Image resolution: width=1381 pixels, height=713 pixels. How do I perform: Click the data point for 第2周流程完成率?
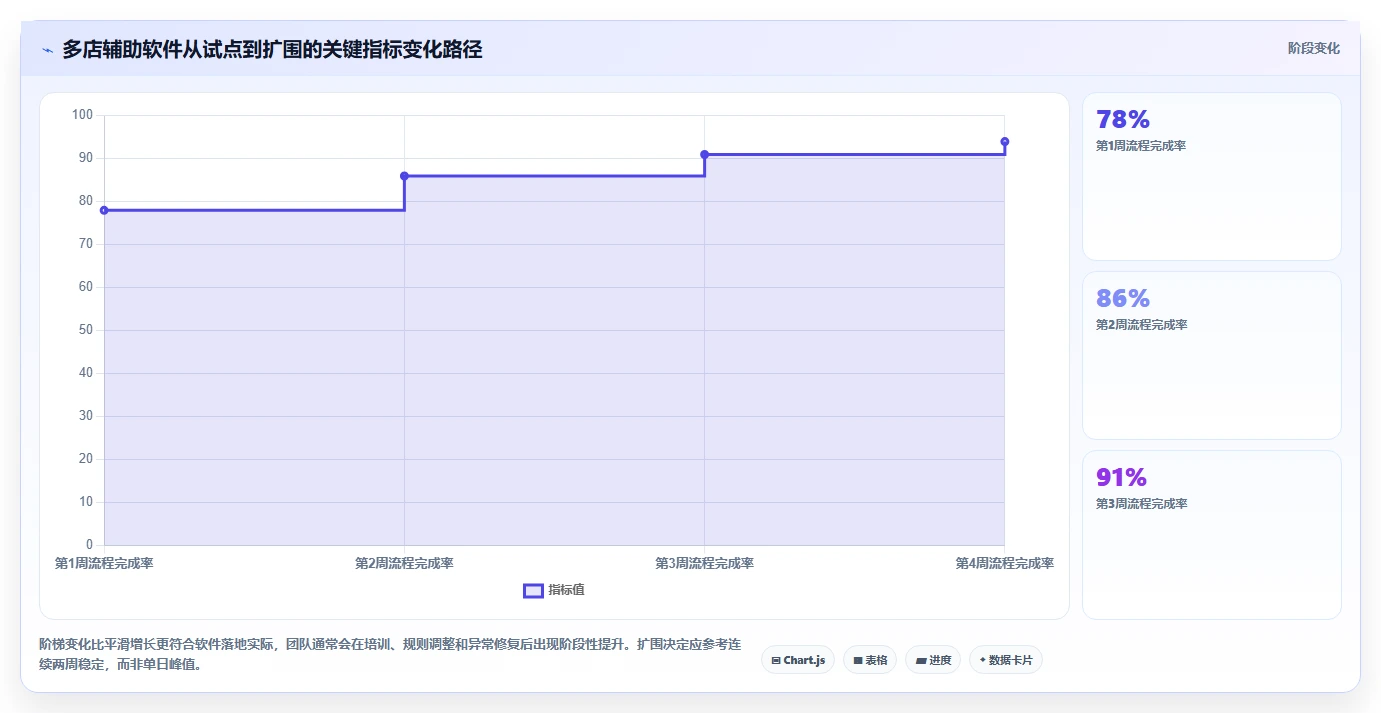(x=404, y=176)
